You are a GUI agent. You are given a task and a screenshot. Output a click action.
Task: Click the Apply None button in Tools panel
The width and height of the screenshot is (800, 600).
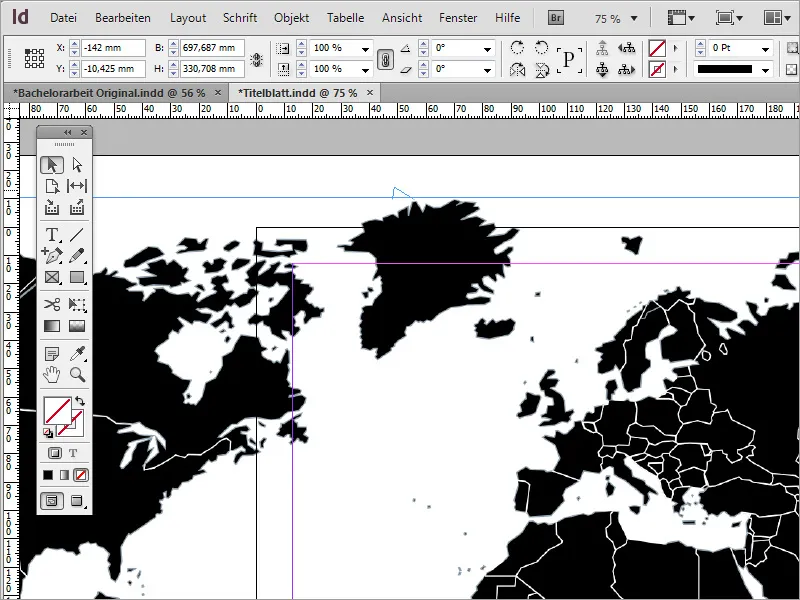(81, 475)
